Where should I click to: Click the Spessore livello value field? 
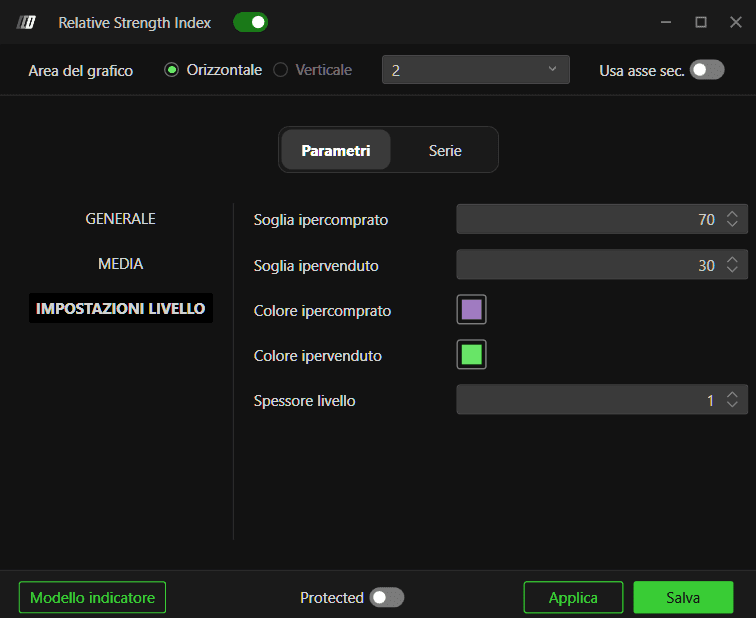coord(602,400)
